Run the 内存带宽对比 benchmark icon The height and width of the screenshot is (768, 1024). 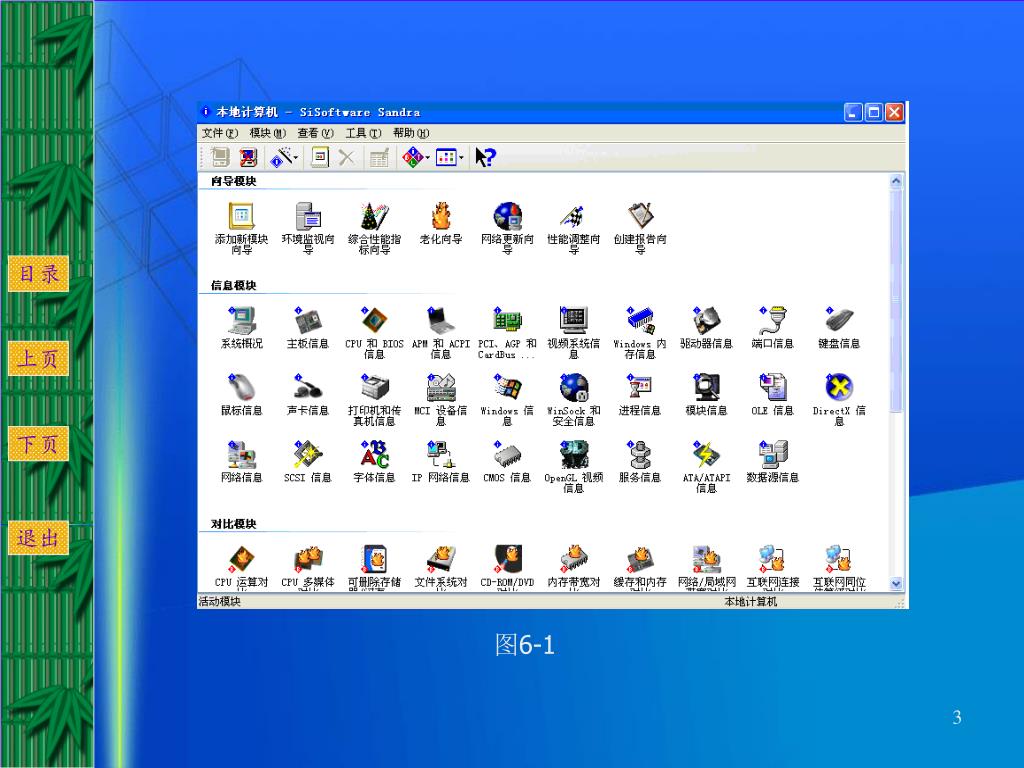(573, 560)
